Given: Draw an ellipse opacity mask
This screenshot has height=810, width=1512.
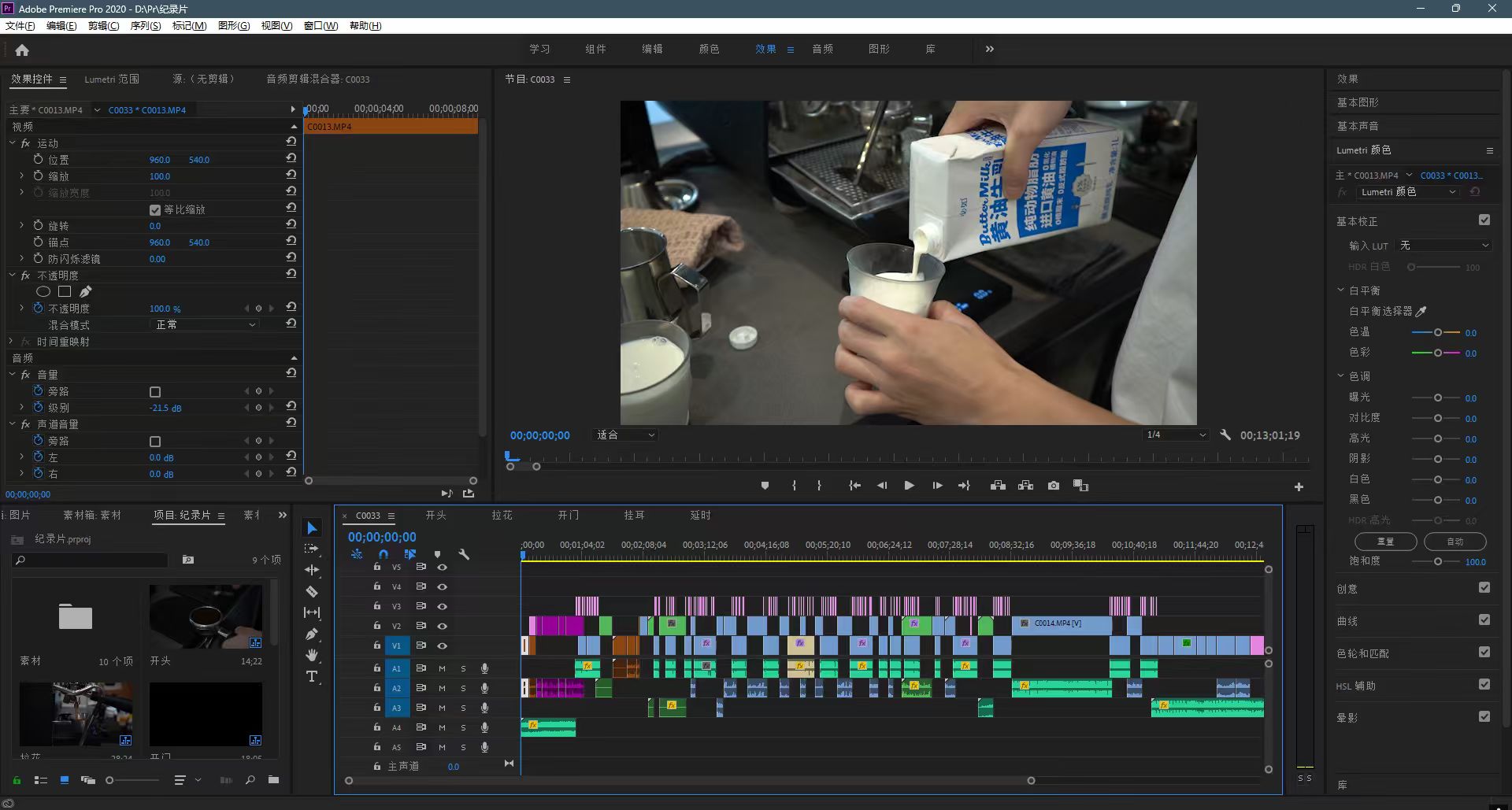Looking at the screenshot, I should (x=43, y=291).
